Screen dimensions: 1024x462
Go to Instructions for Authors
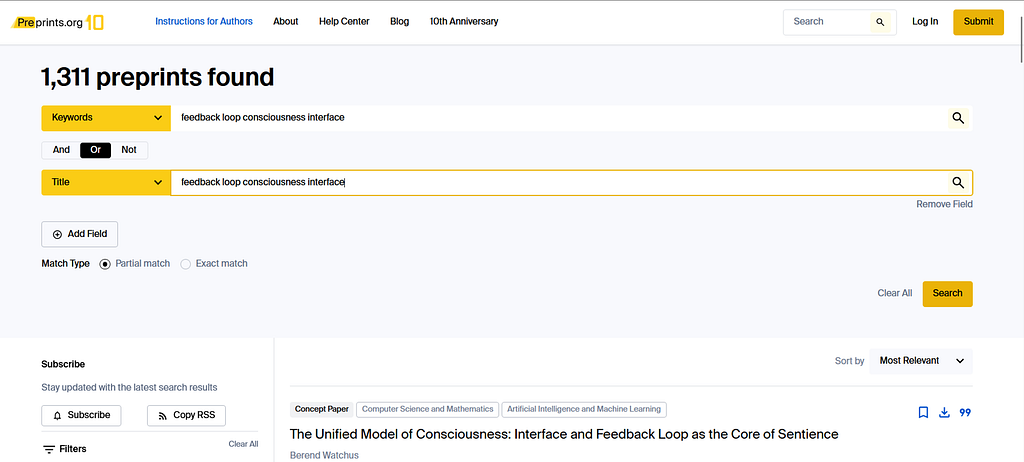(x=204, y=21)
